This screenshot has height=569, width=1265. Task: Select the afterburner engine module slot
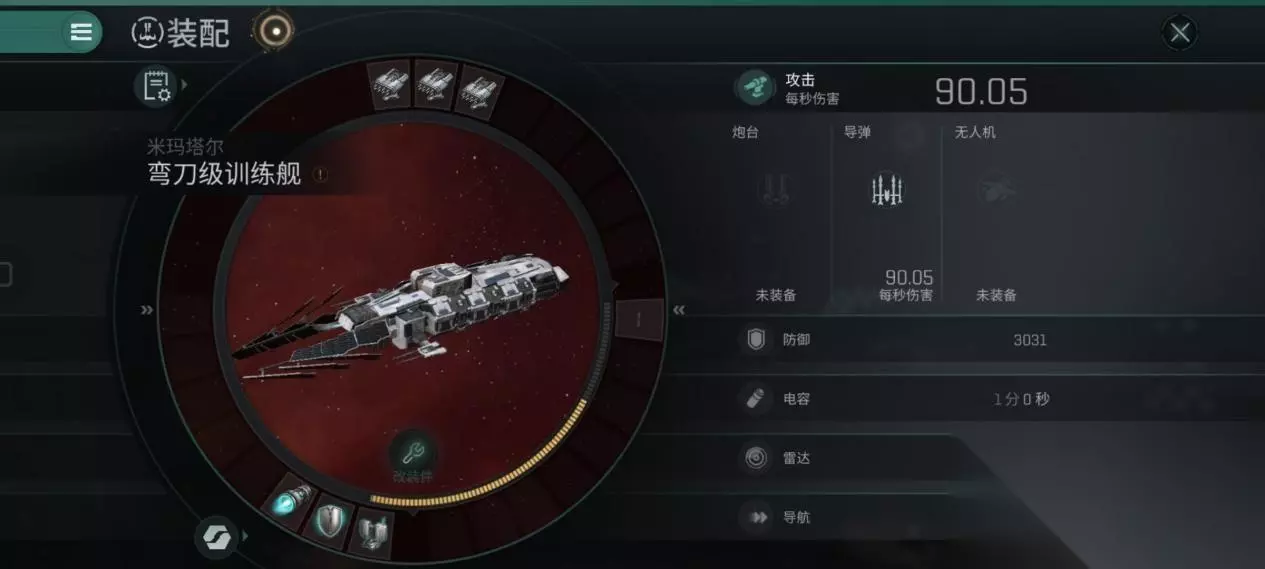[x=291, y=500]
